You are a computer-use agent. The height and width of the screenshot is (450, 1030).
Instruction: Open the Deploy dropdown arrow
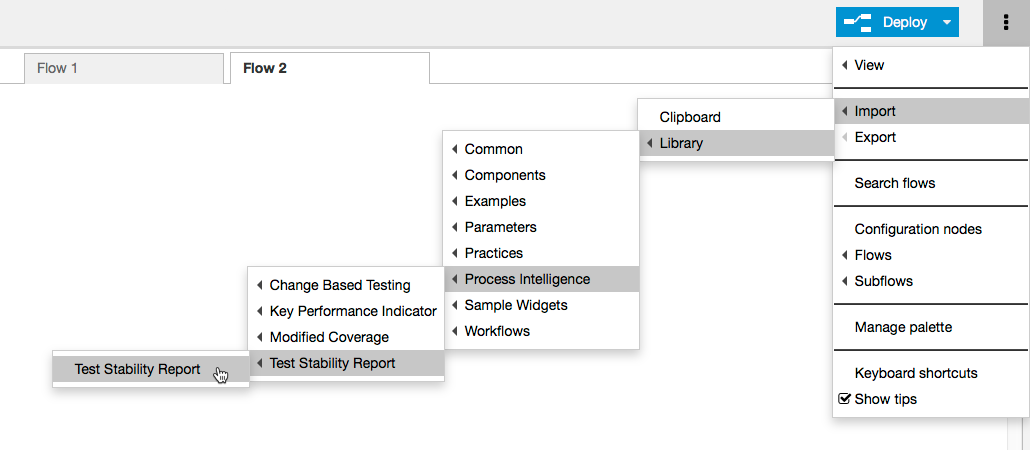pyautogui.click(x=947, y=22)
